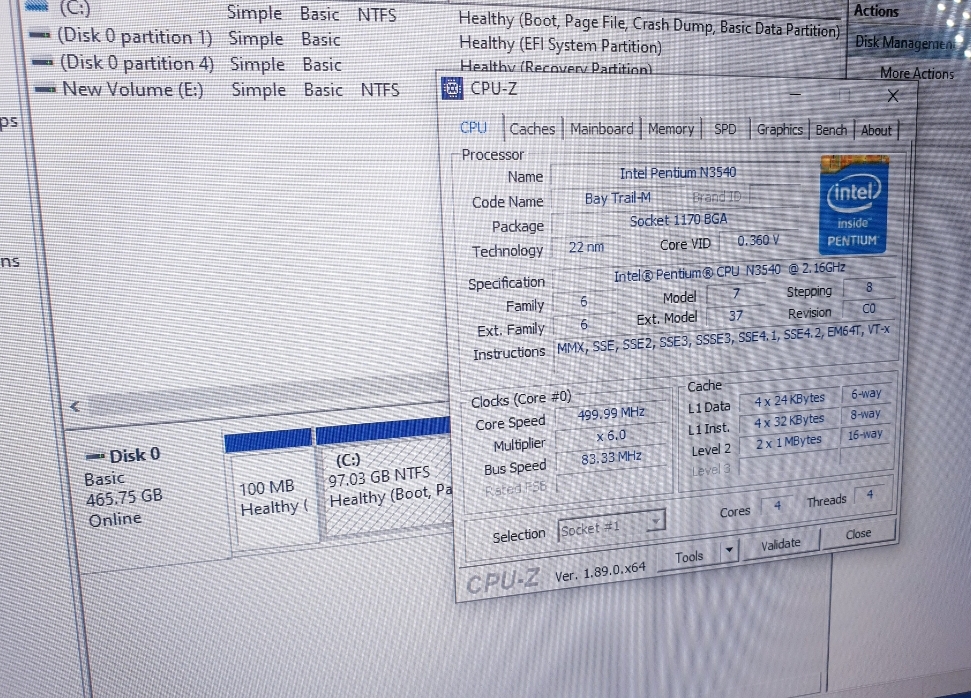This screenshot has width=971, height=698.
Task: Click the Disk 0 partition 1 volume icon
Action: point(42,37)
